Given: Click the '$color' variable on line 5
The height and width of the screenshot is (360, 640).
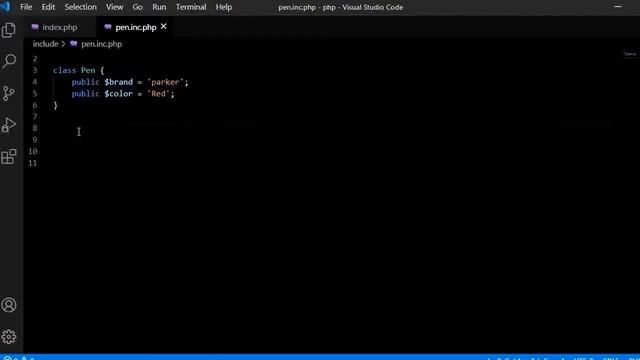Looking at the screenshot, I should pyautogui.click(x=118, y=93).
